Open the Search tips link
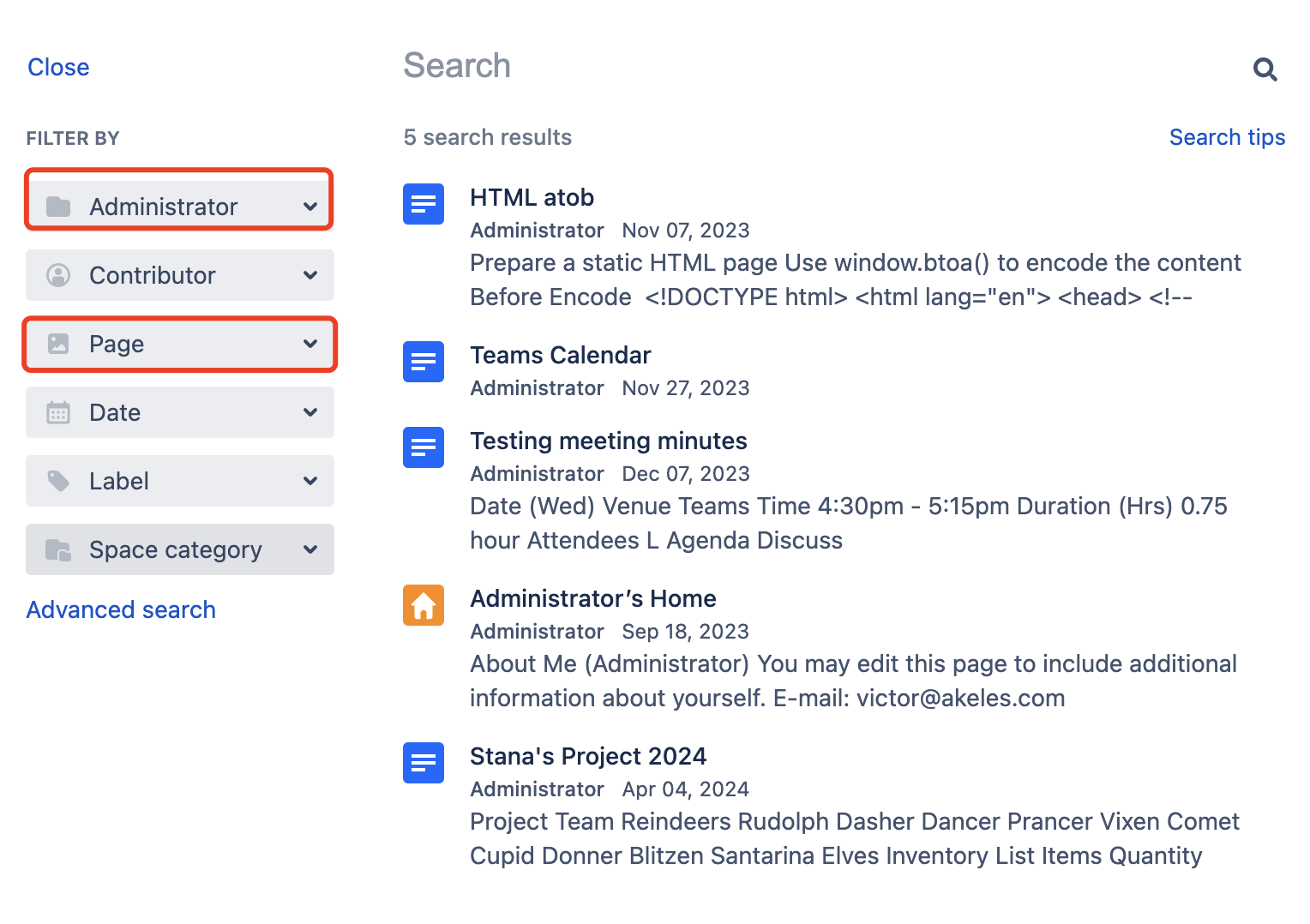This screenshot has width=1310, height=924. tap(1227, 137)
